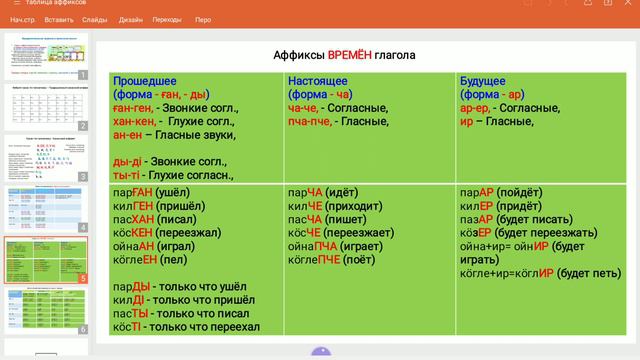Click the example "кöзЕР (будет переезжать)"
The width and height of the screenshot is (640, 360).
529,233
